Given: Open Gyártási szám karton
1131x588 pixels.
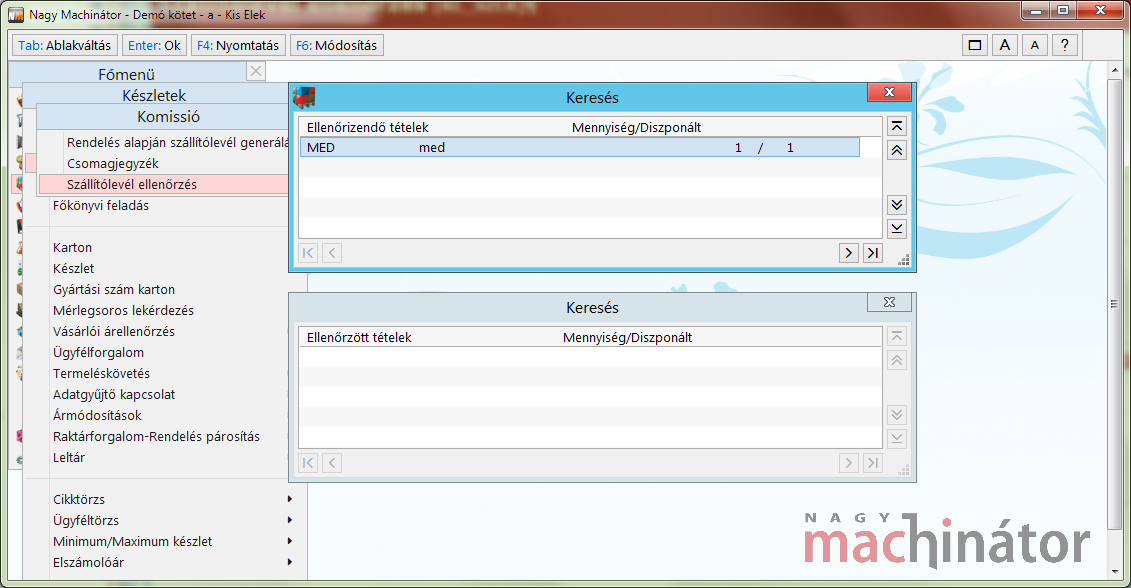Looking at the screenshot, I should (x=114, y=289).
